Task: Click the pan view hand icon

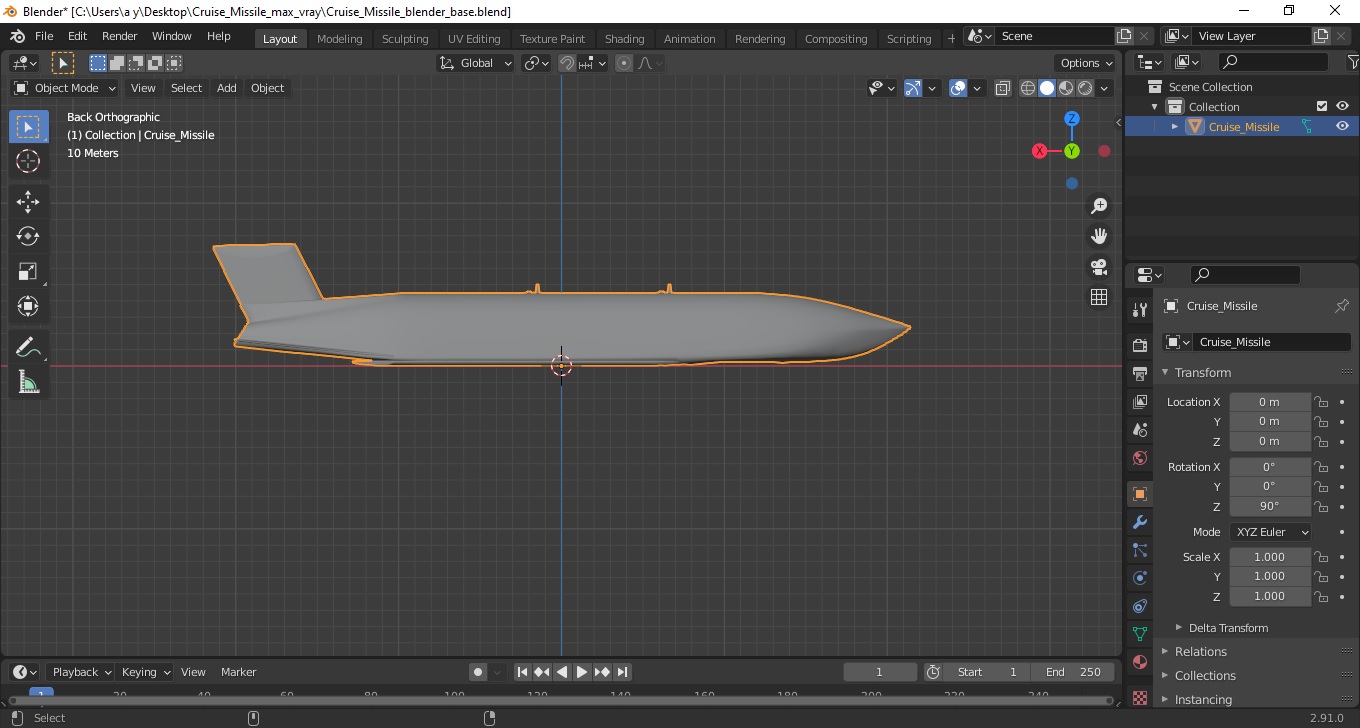Action: (x=1099, y=236)
